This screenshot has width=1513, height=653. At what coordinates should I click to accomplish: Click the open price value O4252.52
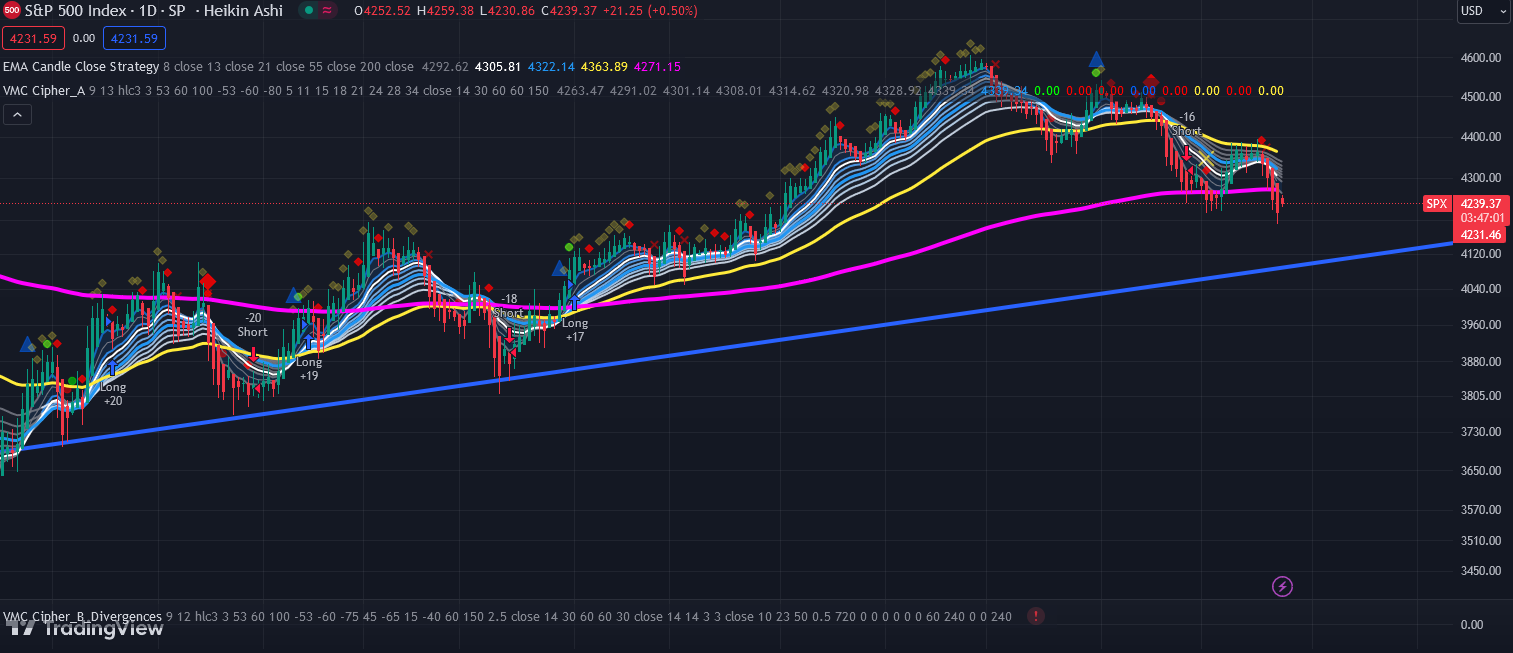382,11
